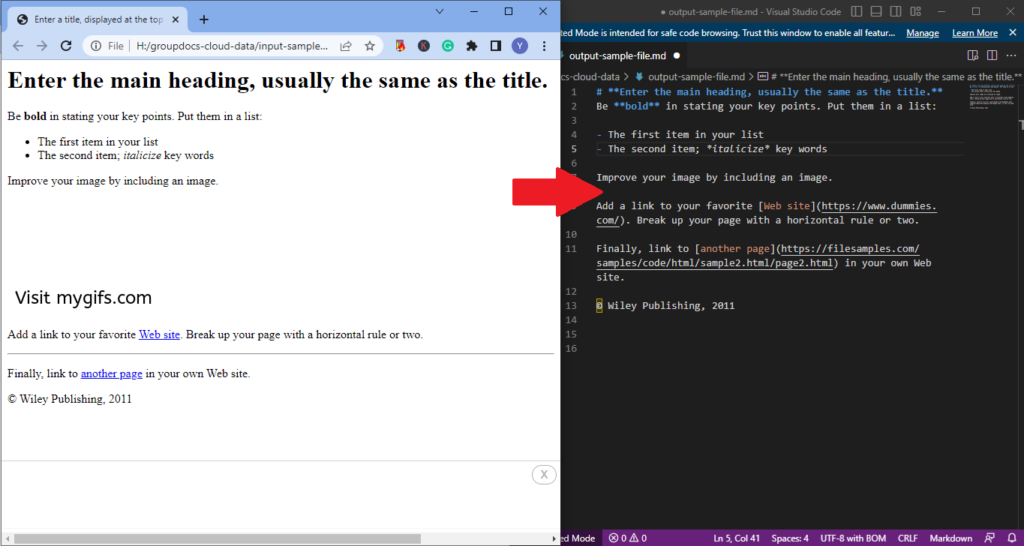Open Chrome Extensions puzzle icon
Viewport: 1024px width, 546px height.
pos(472,46)
